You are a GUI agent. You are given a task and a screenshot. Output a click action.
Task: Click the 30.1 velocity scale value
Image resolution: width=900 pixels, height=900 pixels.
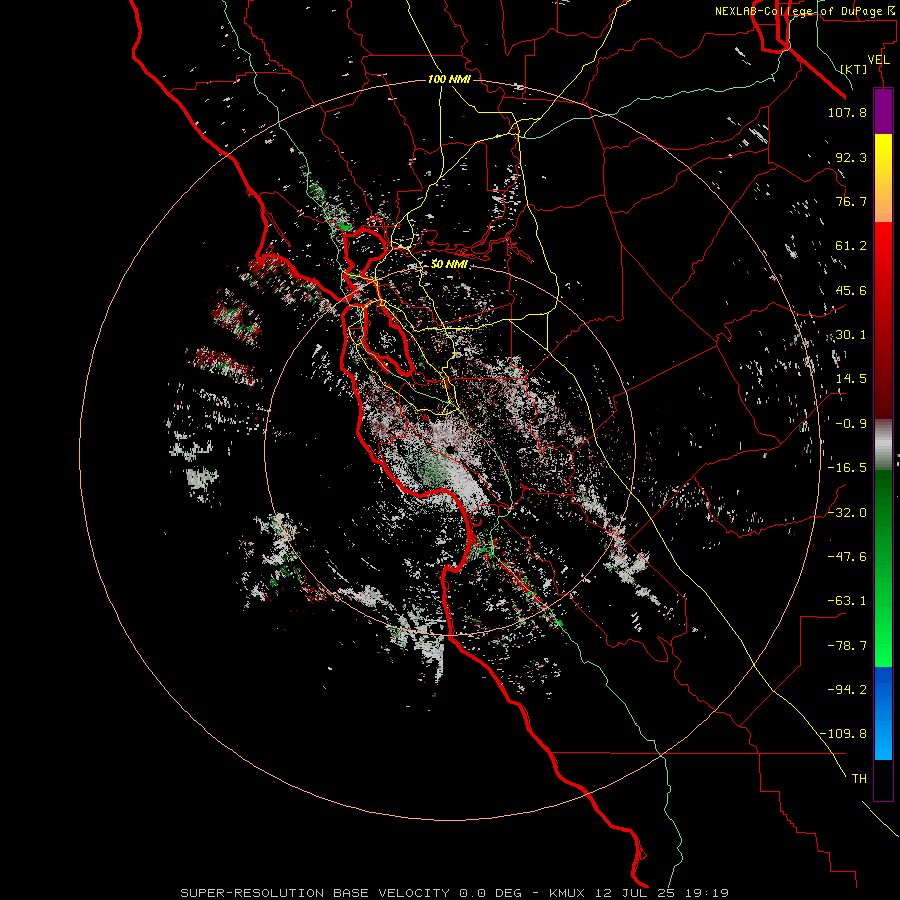[851, 335]
